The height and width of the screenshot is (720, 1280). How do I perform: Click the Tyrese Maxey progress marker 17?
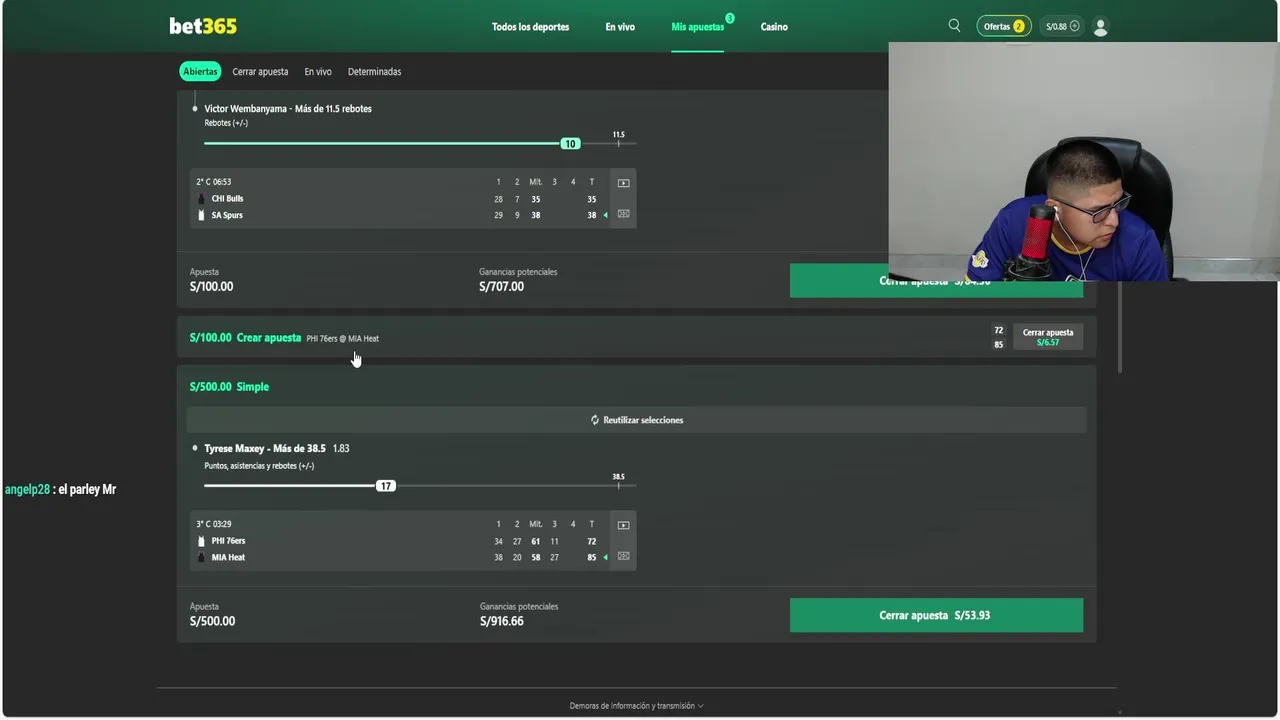(386, 486)
